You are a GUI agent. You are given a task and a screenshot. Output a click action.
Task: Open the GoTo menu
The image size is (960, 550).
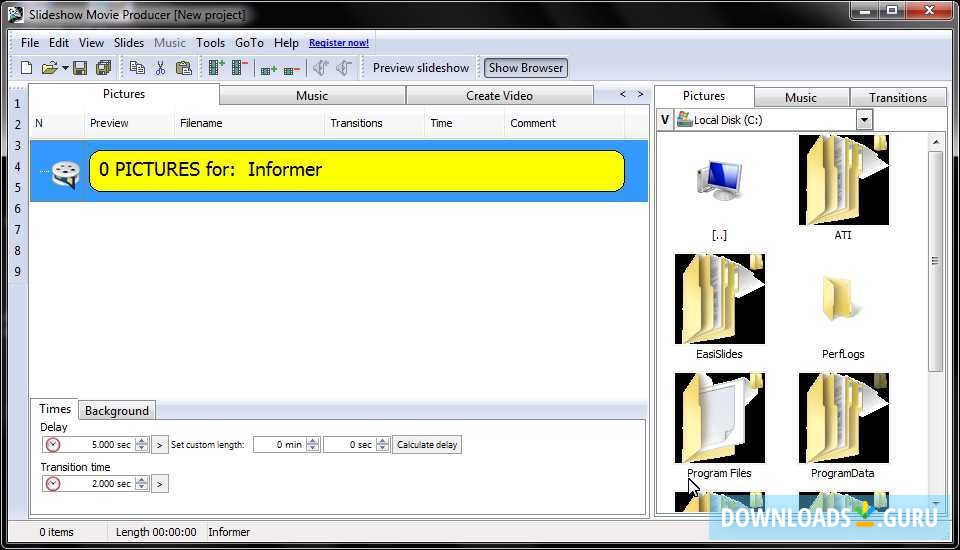tap(249, 43)
